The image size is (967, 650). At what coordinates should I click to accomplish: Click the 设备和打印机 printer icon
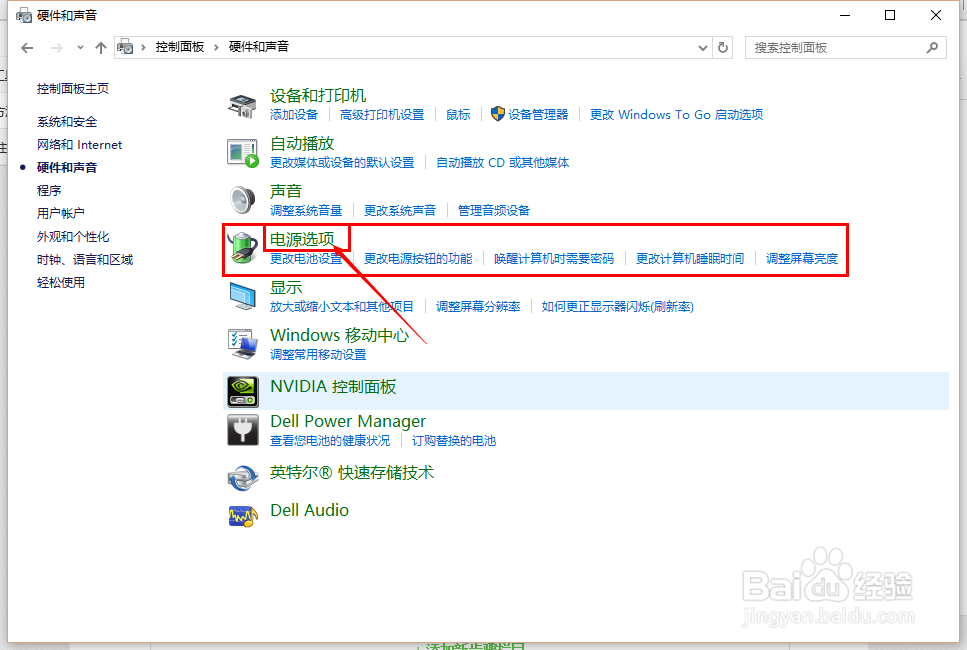click(242, 102)
